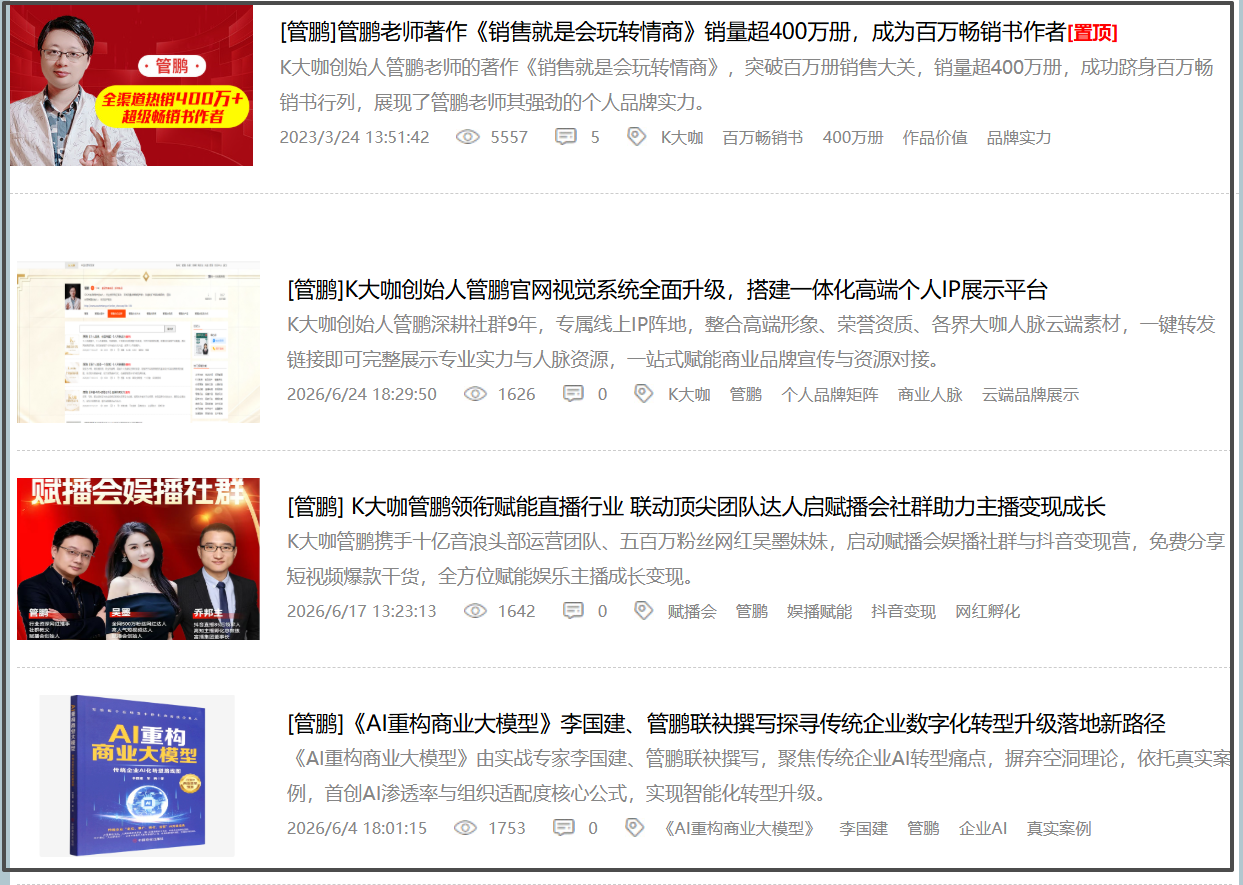Open article K大咖创始人管鹏官网视觉系统全面升级
1243x885 pixels.
coord(667,290)
